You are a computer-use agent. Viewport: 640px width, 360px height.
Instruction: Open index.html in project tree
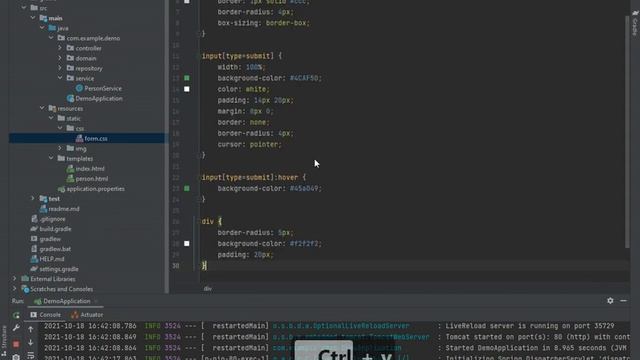90,169
